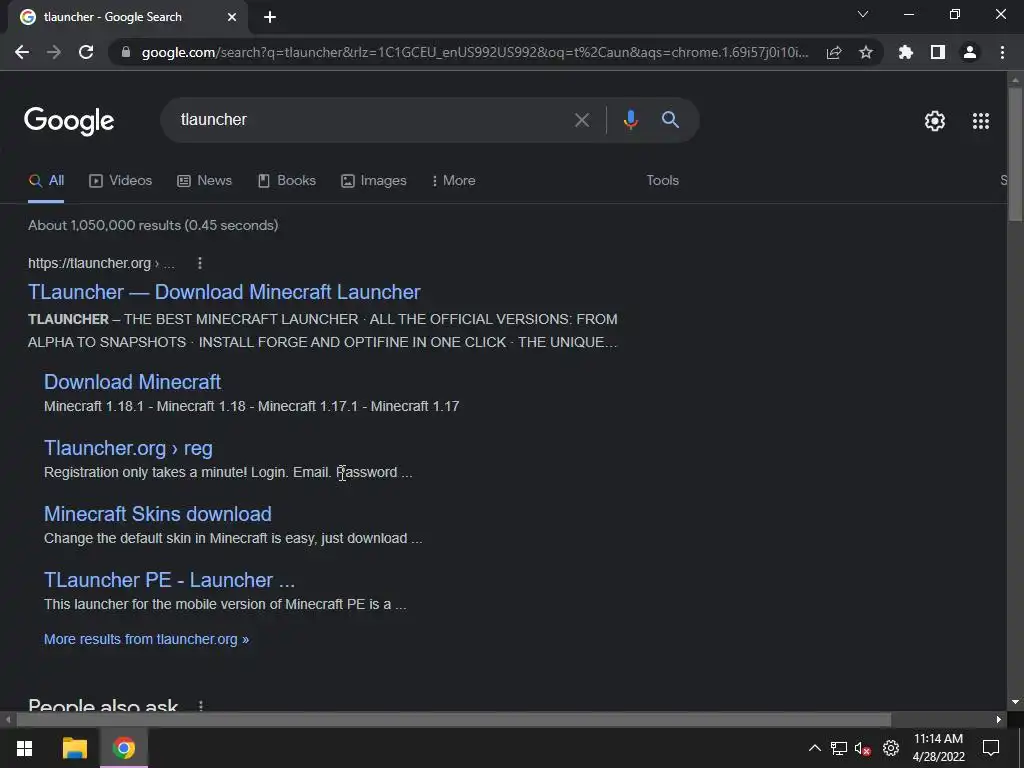Click the horizontal scrollbar thumb
The width and height of the screenshot is (1024, 768).
click(453, 720)
